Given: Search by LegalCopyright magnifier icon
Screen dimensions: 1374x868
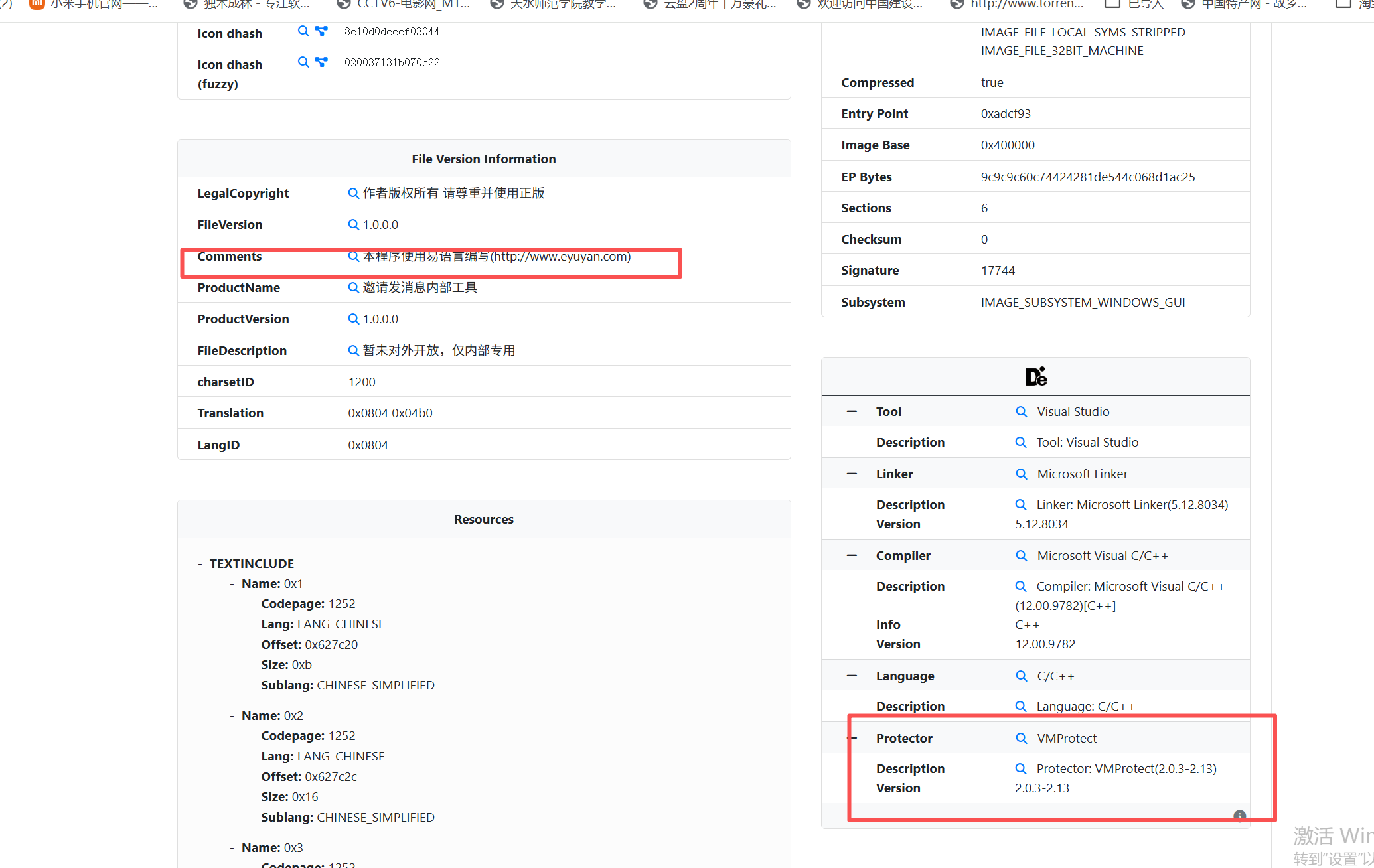Looking at the screenshot, I should (353, 193).
